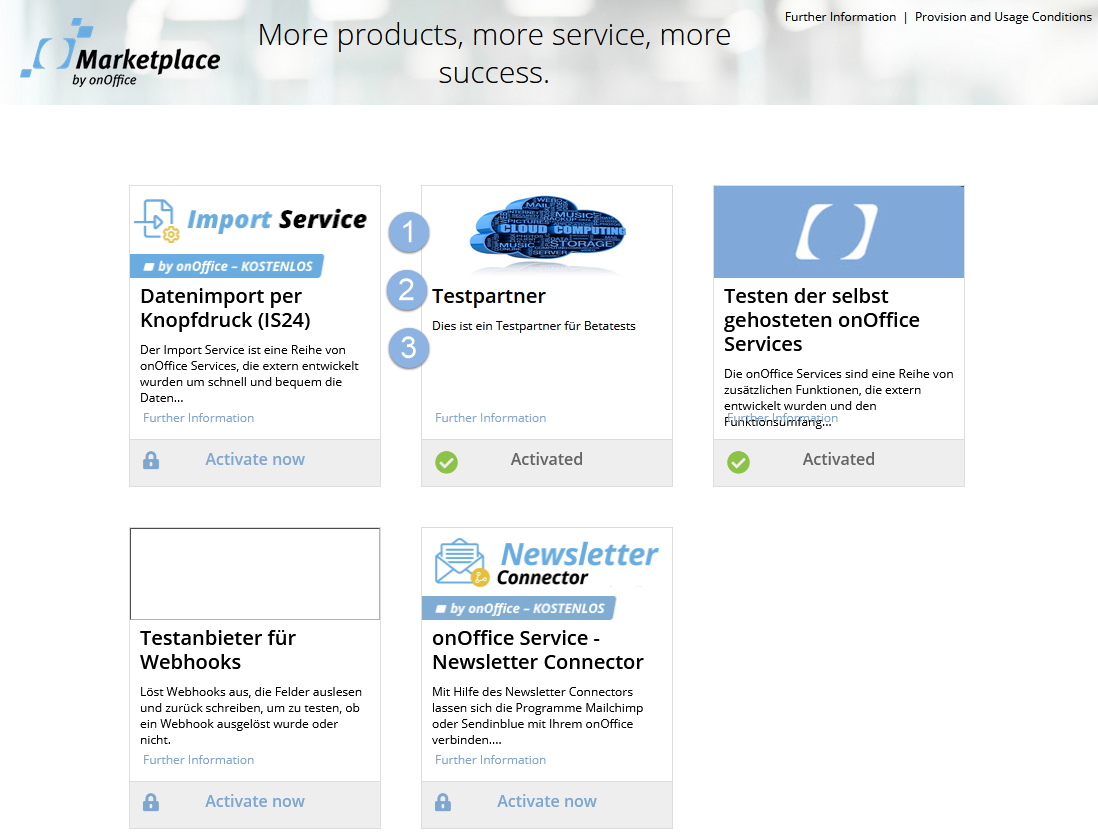The width and height of the screenshot is (1098, 840).
Task: Click the Dies ist ein Testpartner für Betatests text
Action: coord(534,326)
